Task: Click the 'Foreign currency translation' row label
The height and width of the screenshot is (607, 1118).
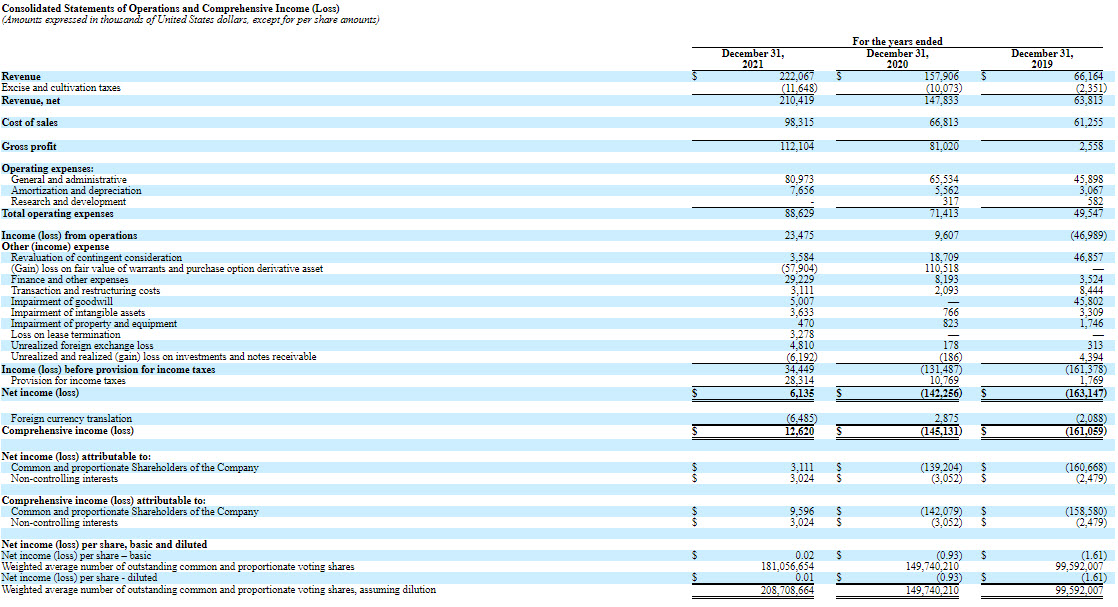Action: coord(71,419)
